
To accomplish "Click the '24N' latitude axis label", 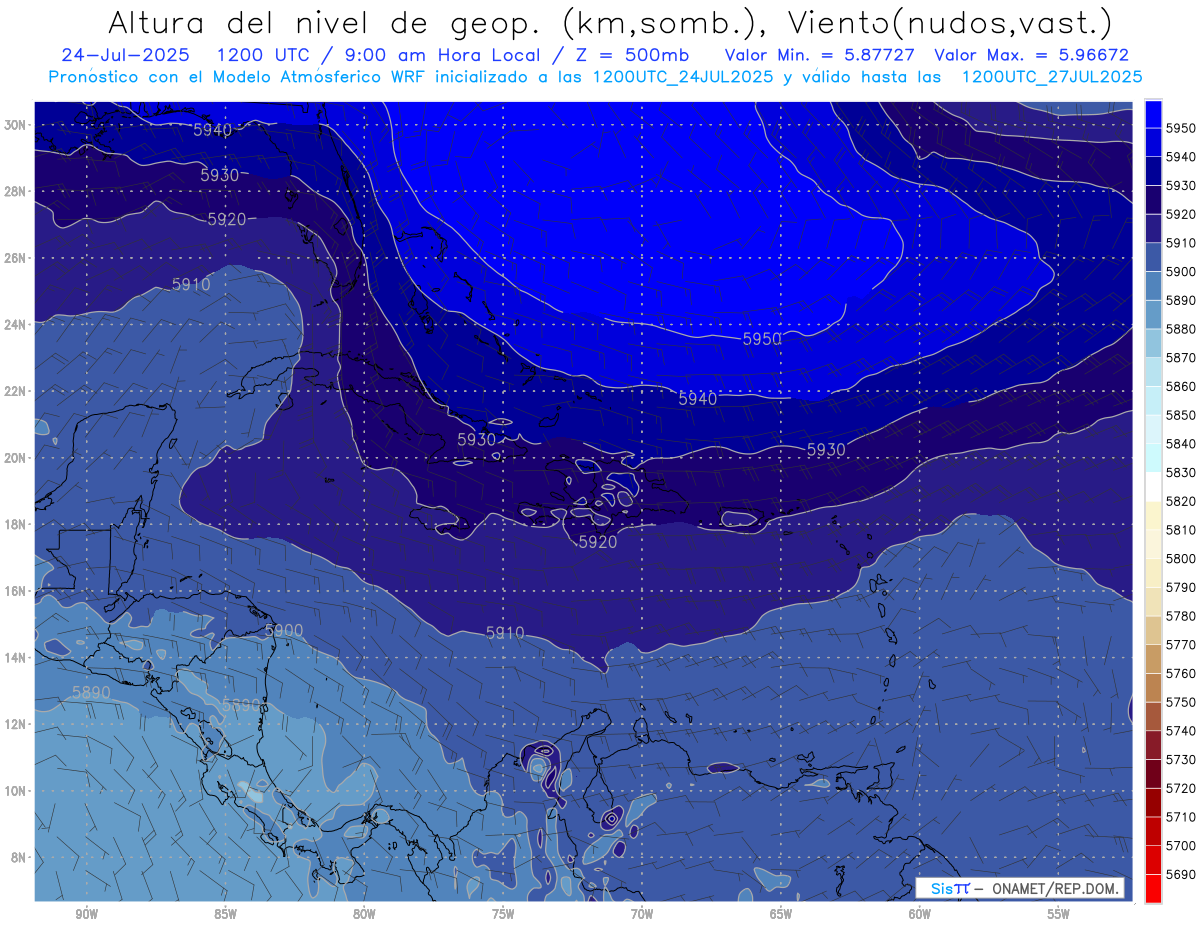I will [x=14, y=324].
